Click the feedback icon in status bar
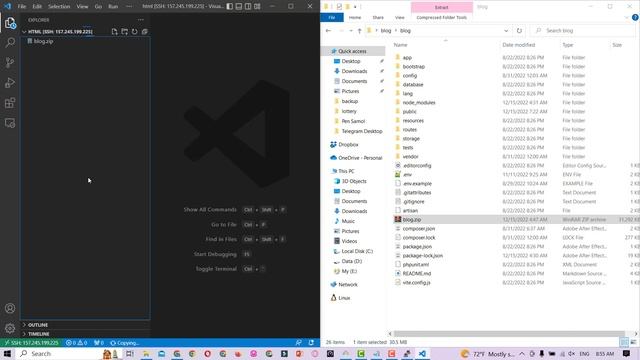The width and height of the screenshot is (640, 360). (299, 343)
